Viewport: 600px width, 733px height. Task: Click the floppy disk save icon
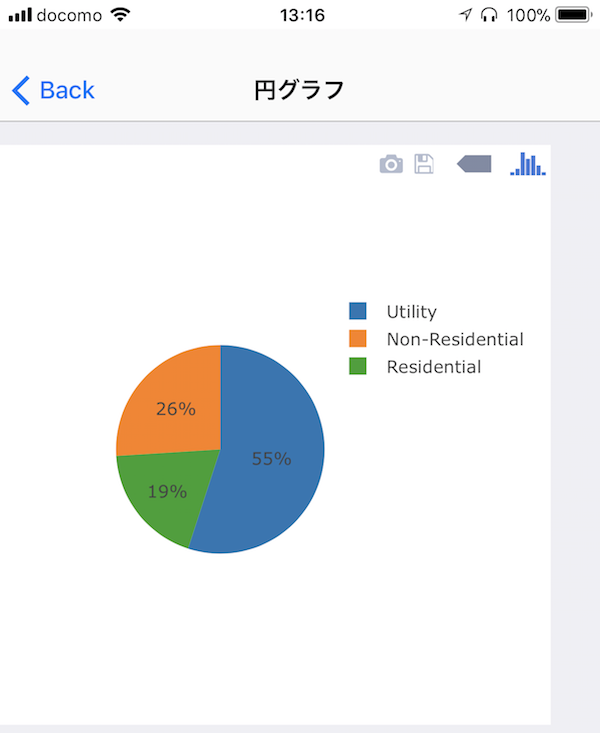(x=424, y=164)
